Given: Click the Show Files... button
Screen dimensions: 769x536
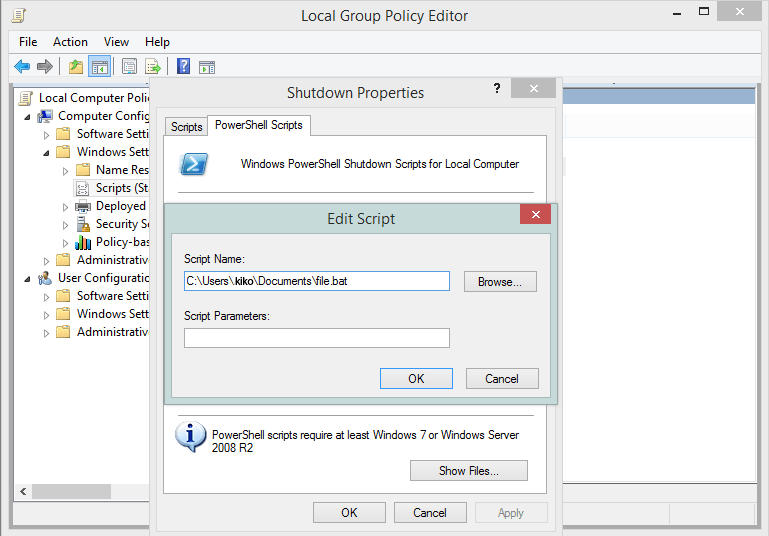Looking at the screenshot, I should (468, 471).
